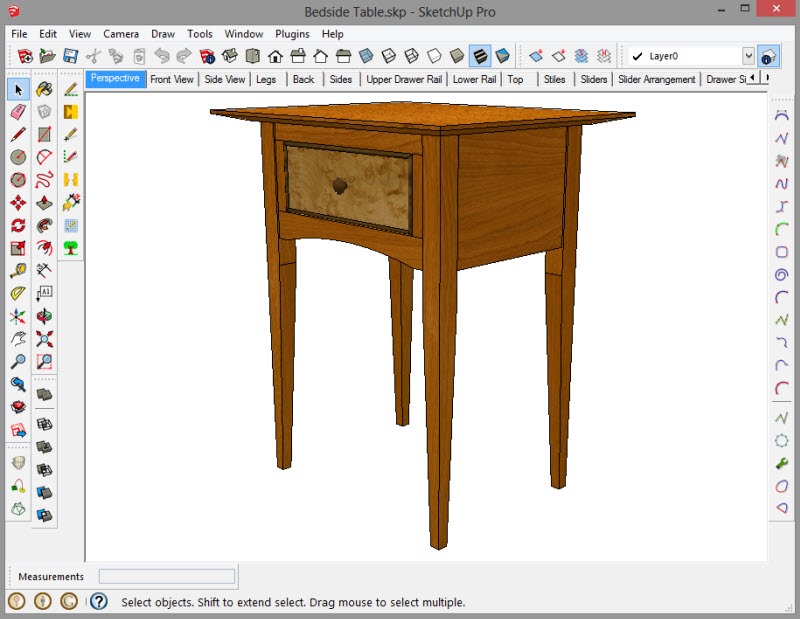The image size is (800, 619).
Task: Select the Protractor tool
Action: [x=18, y=294]
